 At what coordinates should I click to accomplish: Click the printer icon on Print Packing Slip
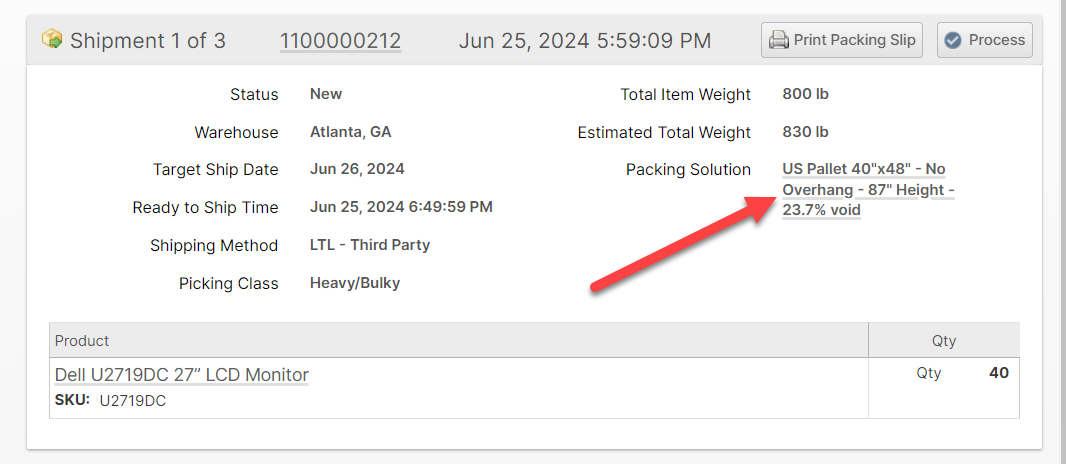(x=779, y=40)
